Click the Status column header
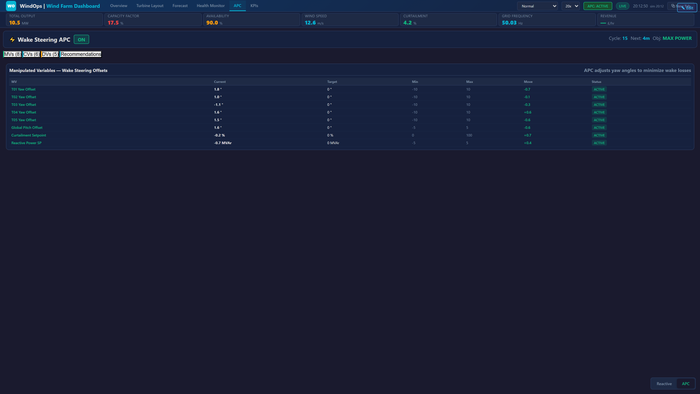This screenshot has height=394, width=700. (596, 82)
